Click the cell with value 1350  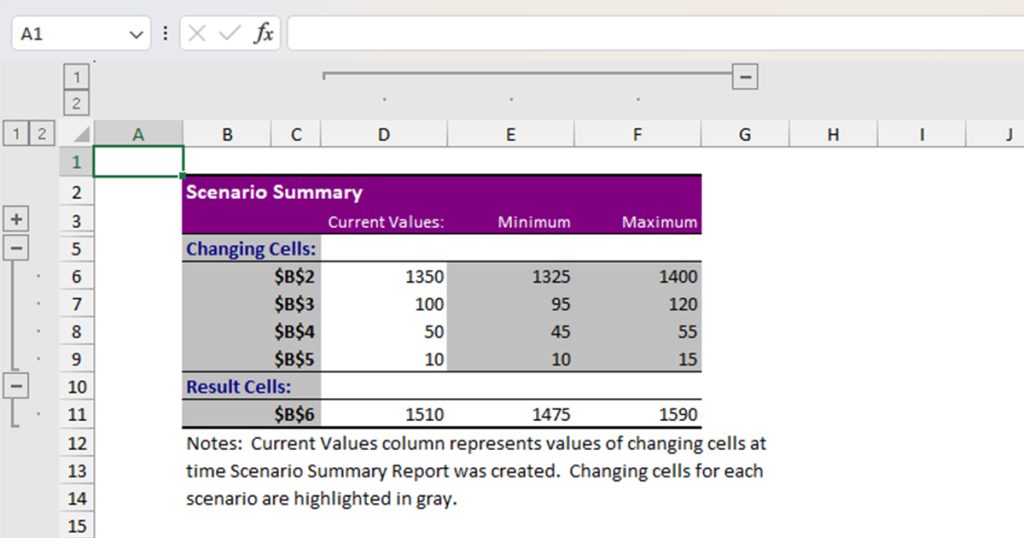click(384, 276)
